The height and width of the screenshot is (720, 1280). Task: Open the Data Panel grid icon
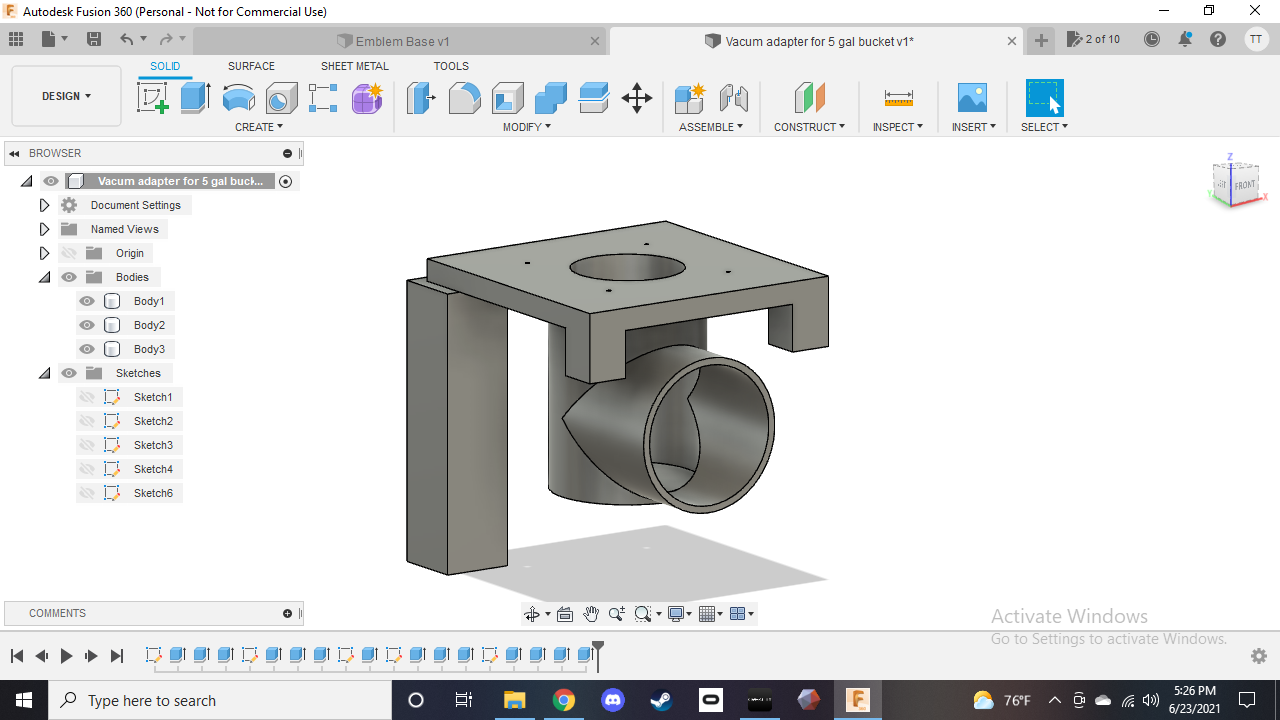(16, 40)
